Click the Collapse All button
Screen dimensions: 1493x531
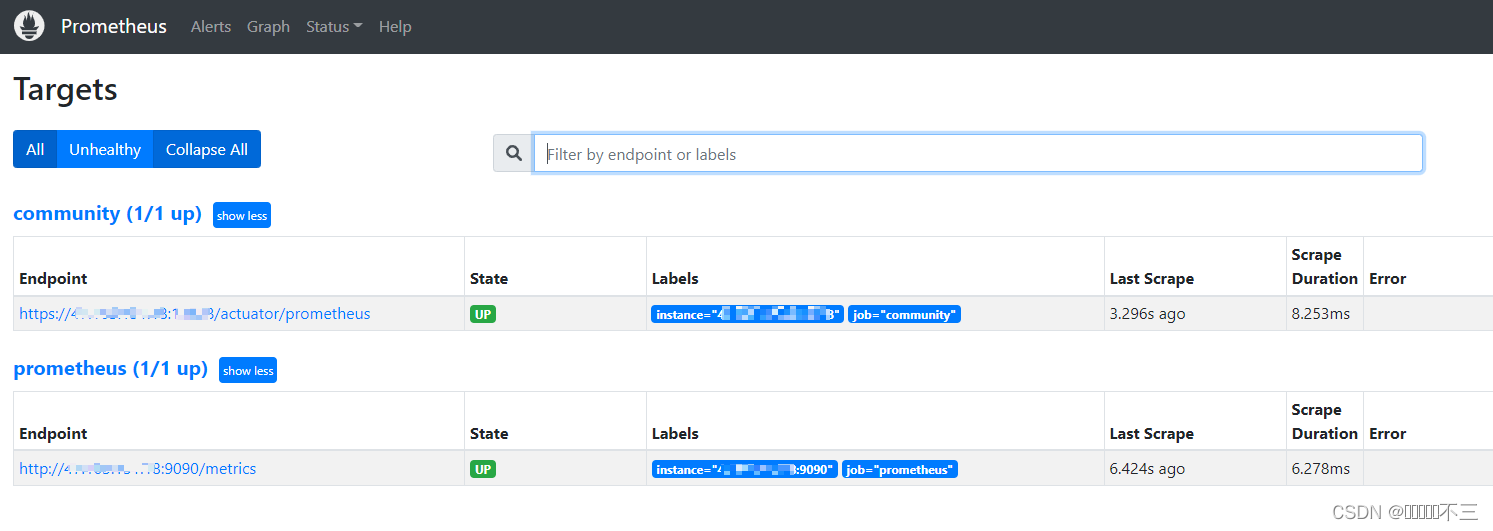207,149
